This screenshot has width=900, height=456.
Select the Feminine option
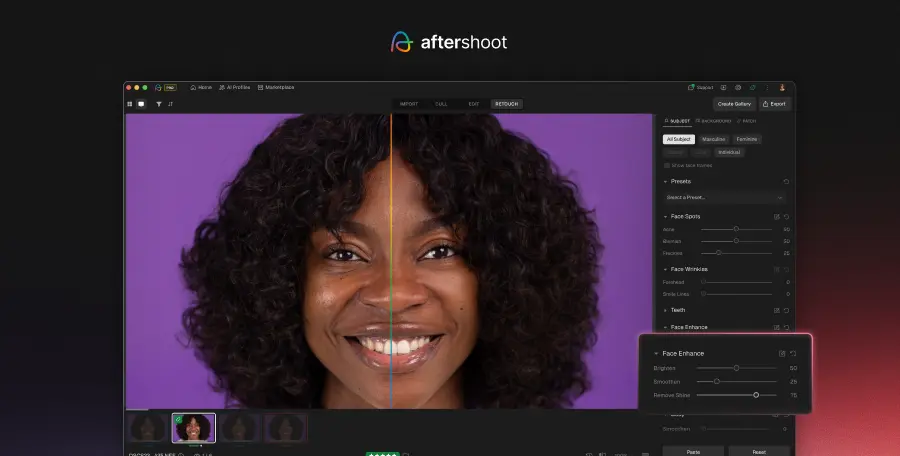(747, 139)
